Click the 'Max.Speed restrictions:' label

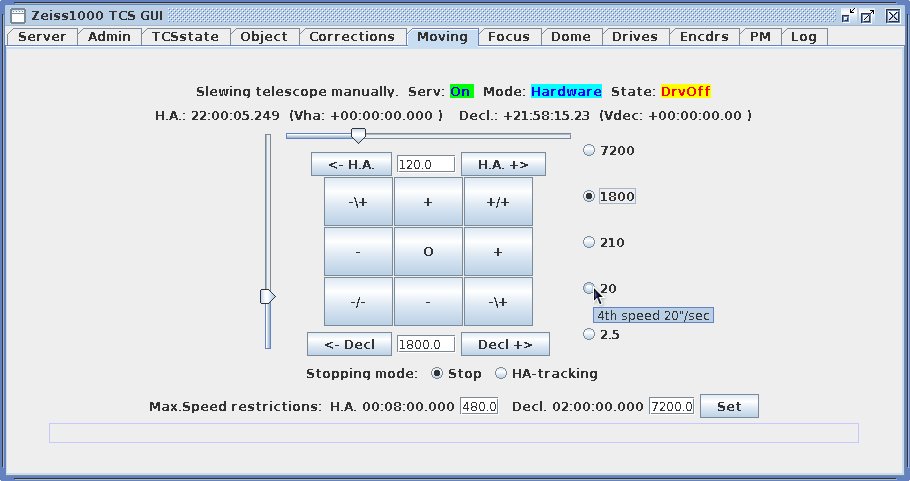(x=235, y=406)
